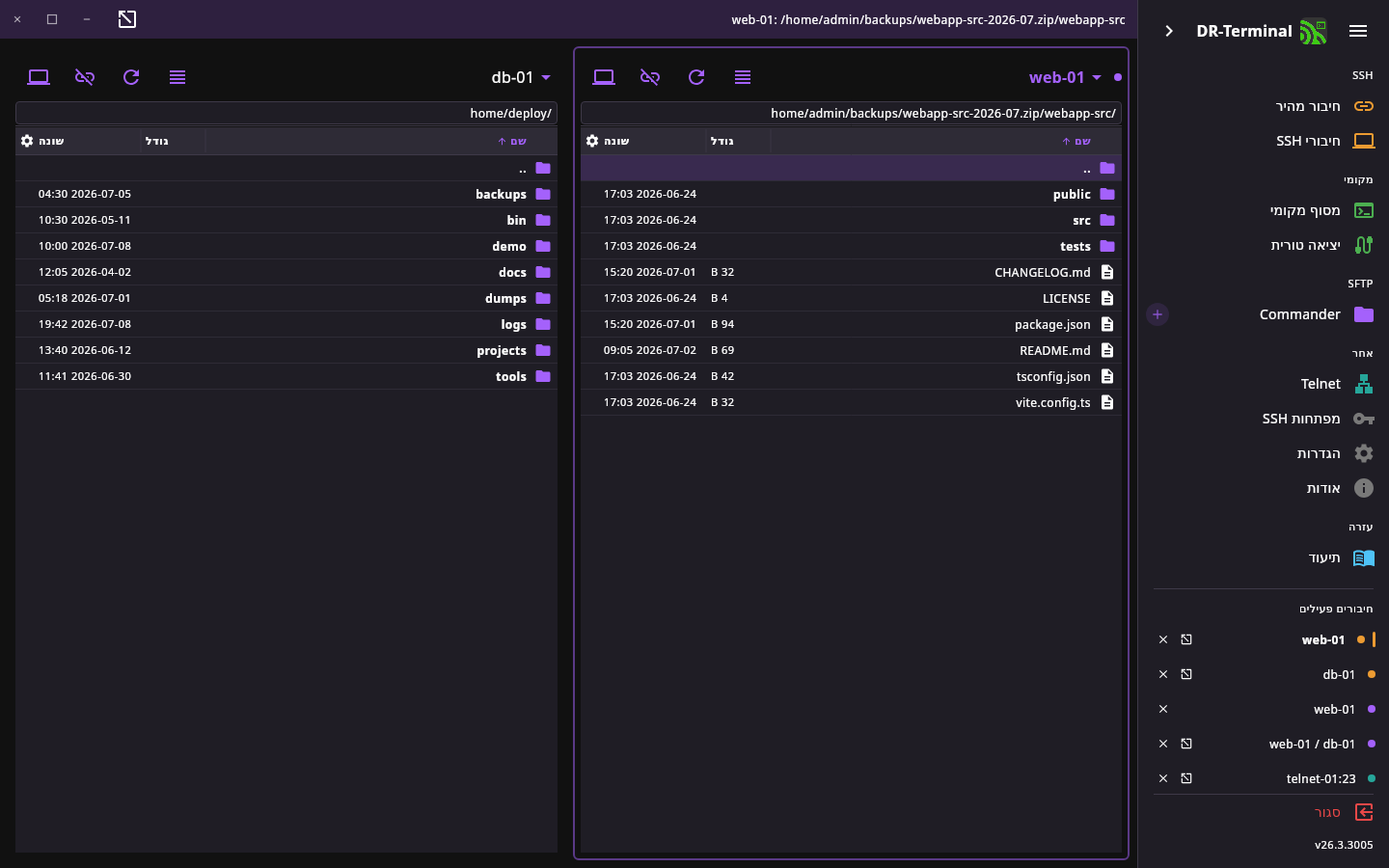This screenshot has height=868, width=1389.
Task: Open settings (הגדרות) in sidebar
Action: pyautogui.click(x=1264, y=453)
